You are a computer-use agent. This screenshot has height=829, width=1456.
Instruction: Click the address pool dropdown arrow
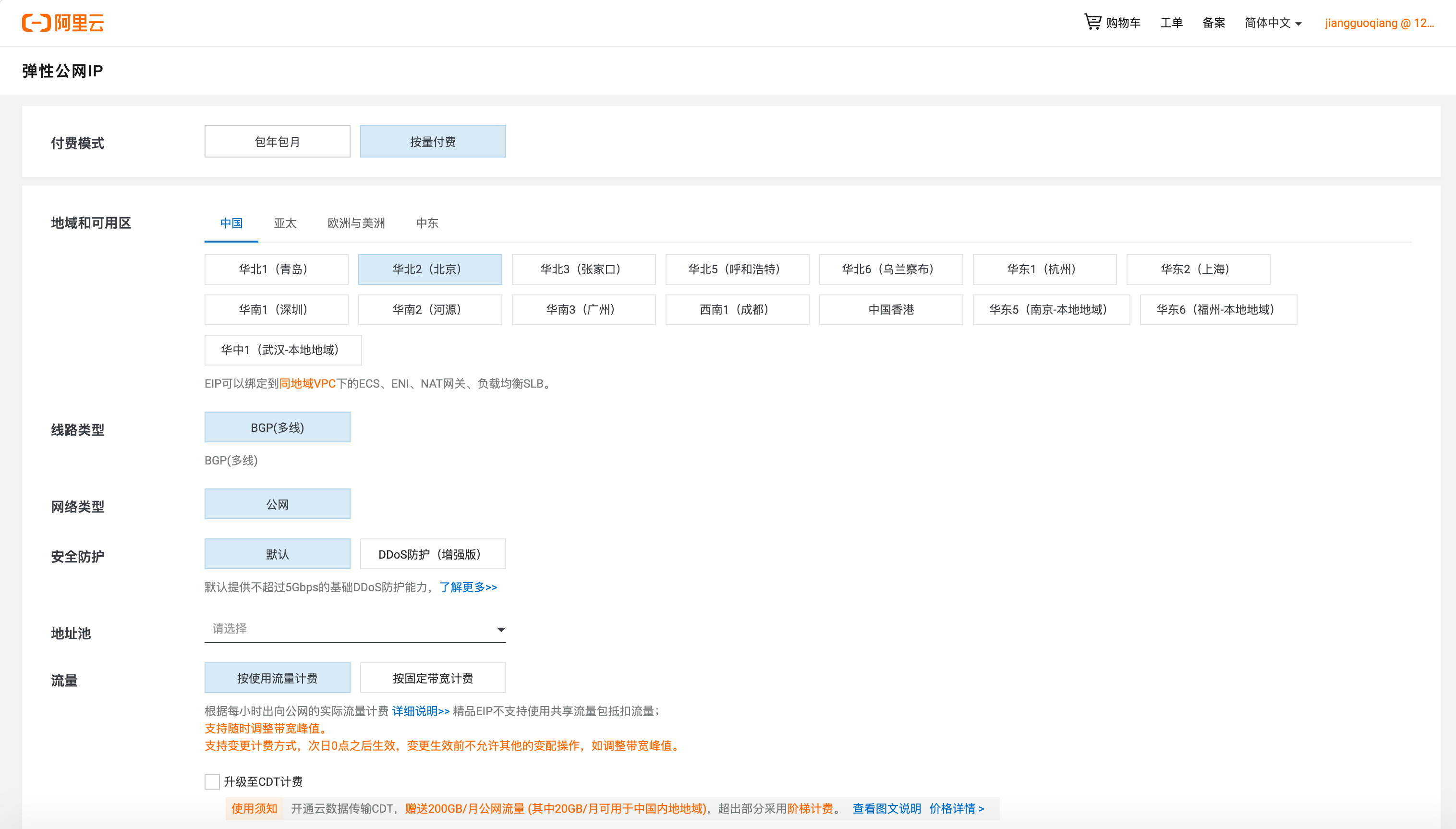(x=501, y=630)
